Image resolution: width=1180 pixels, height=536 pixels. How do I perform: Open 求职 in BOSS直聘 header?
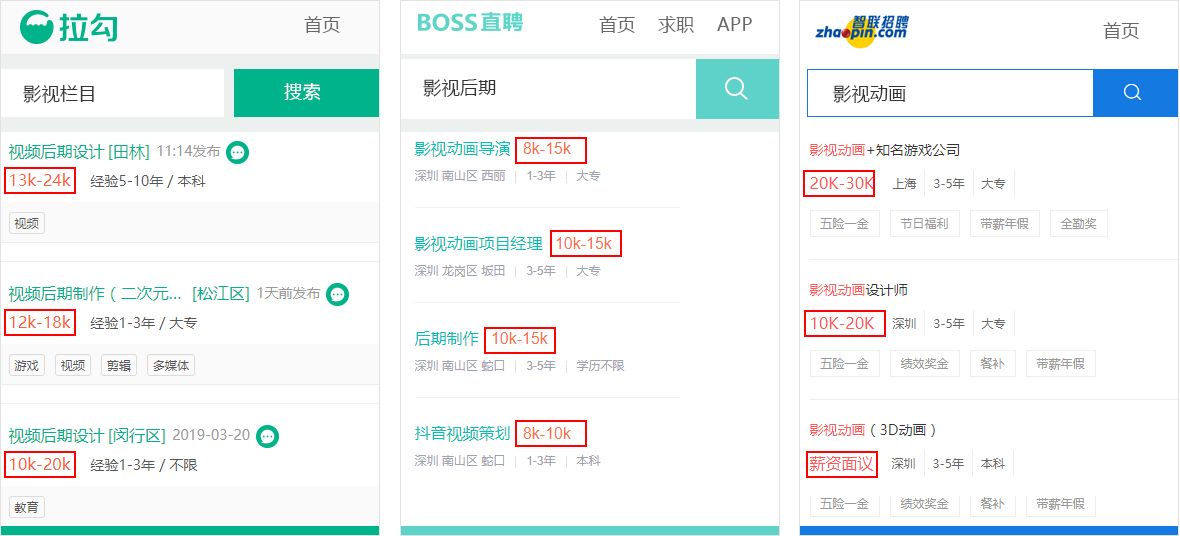pos(676,25)
